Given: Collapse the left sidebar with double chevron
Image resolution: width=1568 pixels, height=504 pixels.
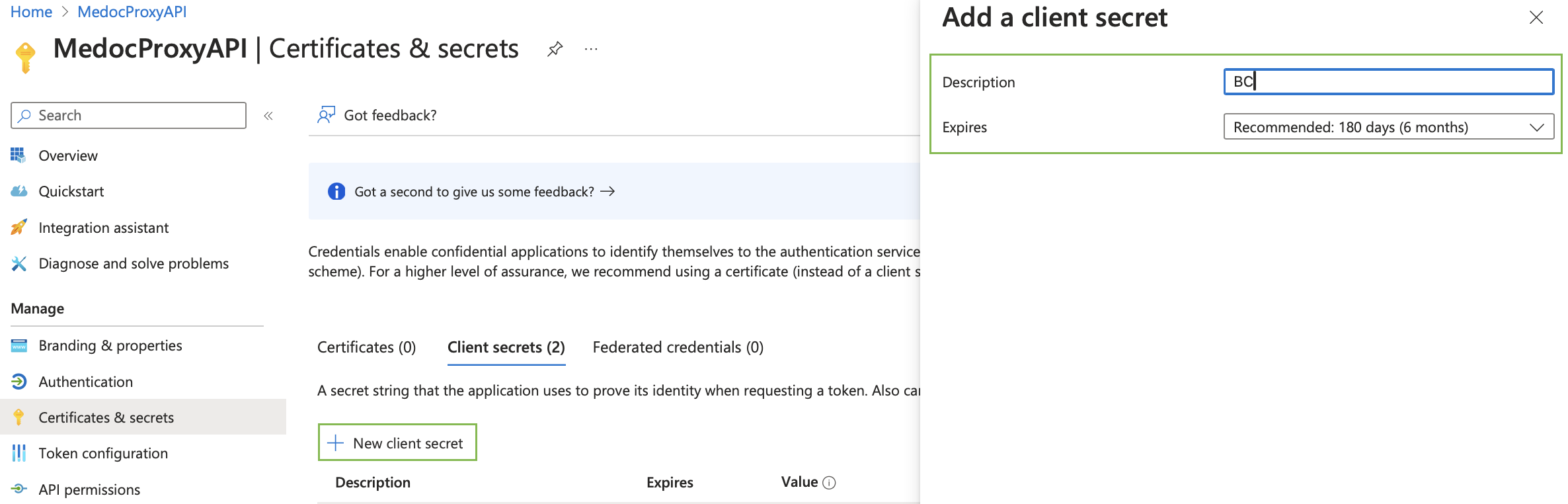Looking at the screenshot, I should click(x=268, y=116).
